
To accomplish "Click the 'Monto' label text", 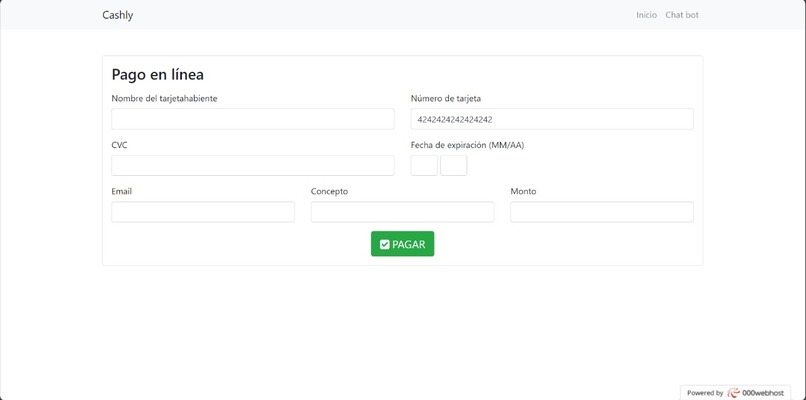I will (x=523, y=191).
